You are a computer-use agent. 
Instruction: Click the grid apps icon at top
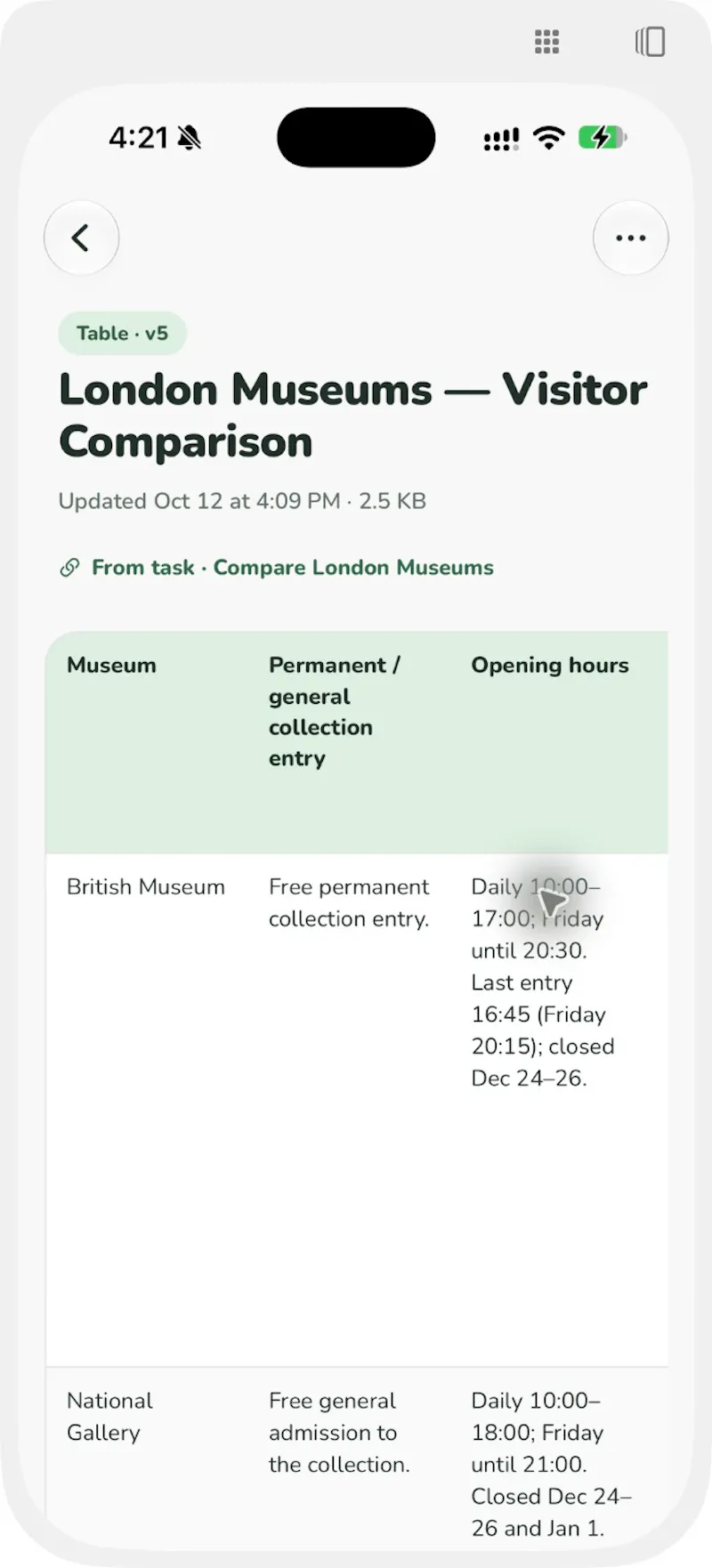[x=546, y=42]
